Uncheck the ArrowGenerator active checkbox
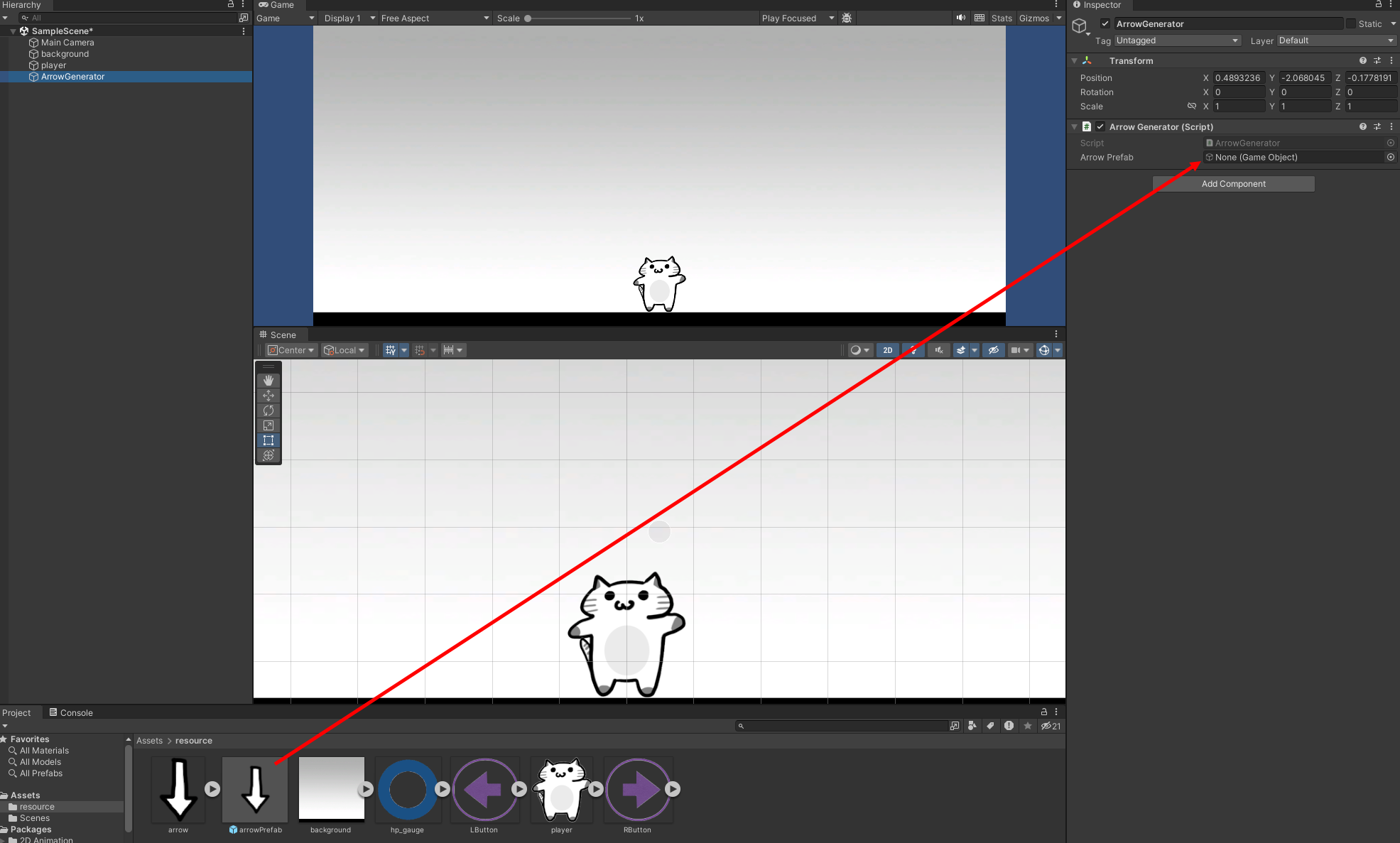The height and width of the screenshot is (843, 1400). click(x=1105, y=23)
